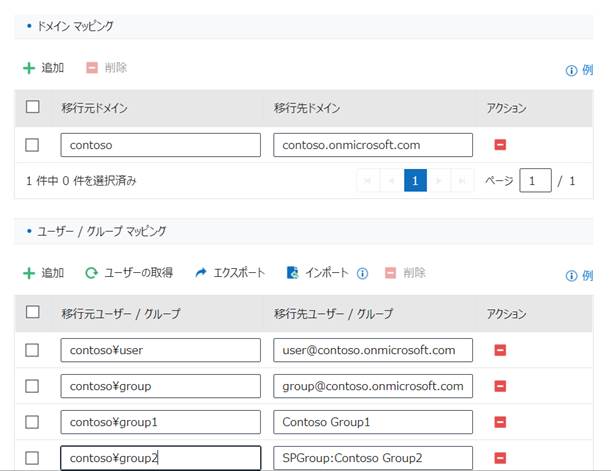
Task: Click the 削除 button in user mapping toolbar
Action: [x=405, y=273]
